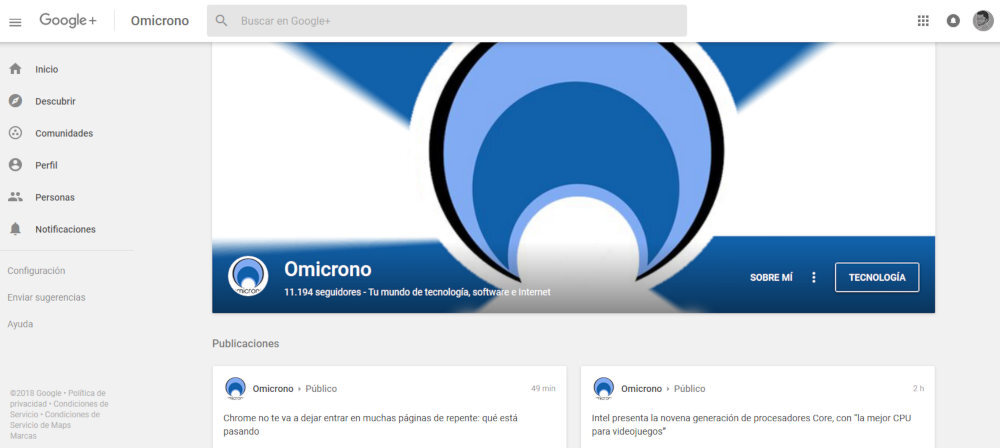Screen dimensions: 1000x448
Task: Click Público label on the Intel post
Action: click(x=689, y=389)
